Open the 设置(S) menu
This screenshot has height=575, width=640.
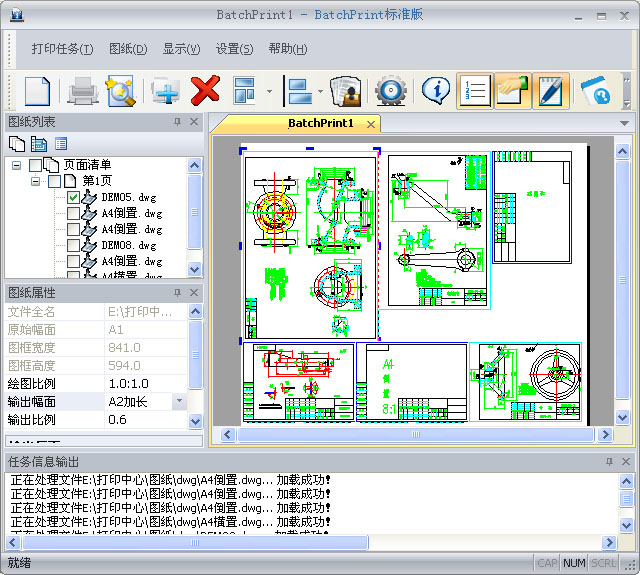tap(234, 49)
